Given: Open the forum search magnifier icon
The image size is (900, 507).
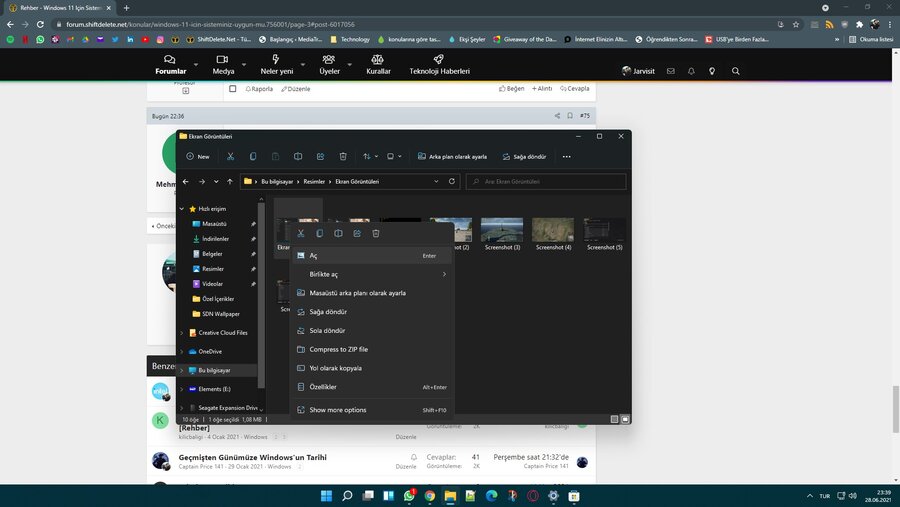Looking at the screenshot, I should point(736,71).
